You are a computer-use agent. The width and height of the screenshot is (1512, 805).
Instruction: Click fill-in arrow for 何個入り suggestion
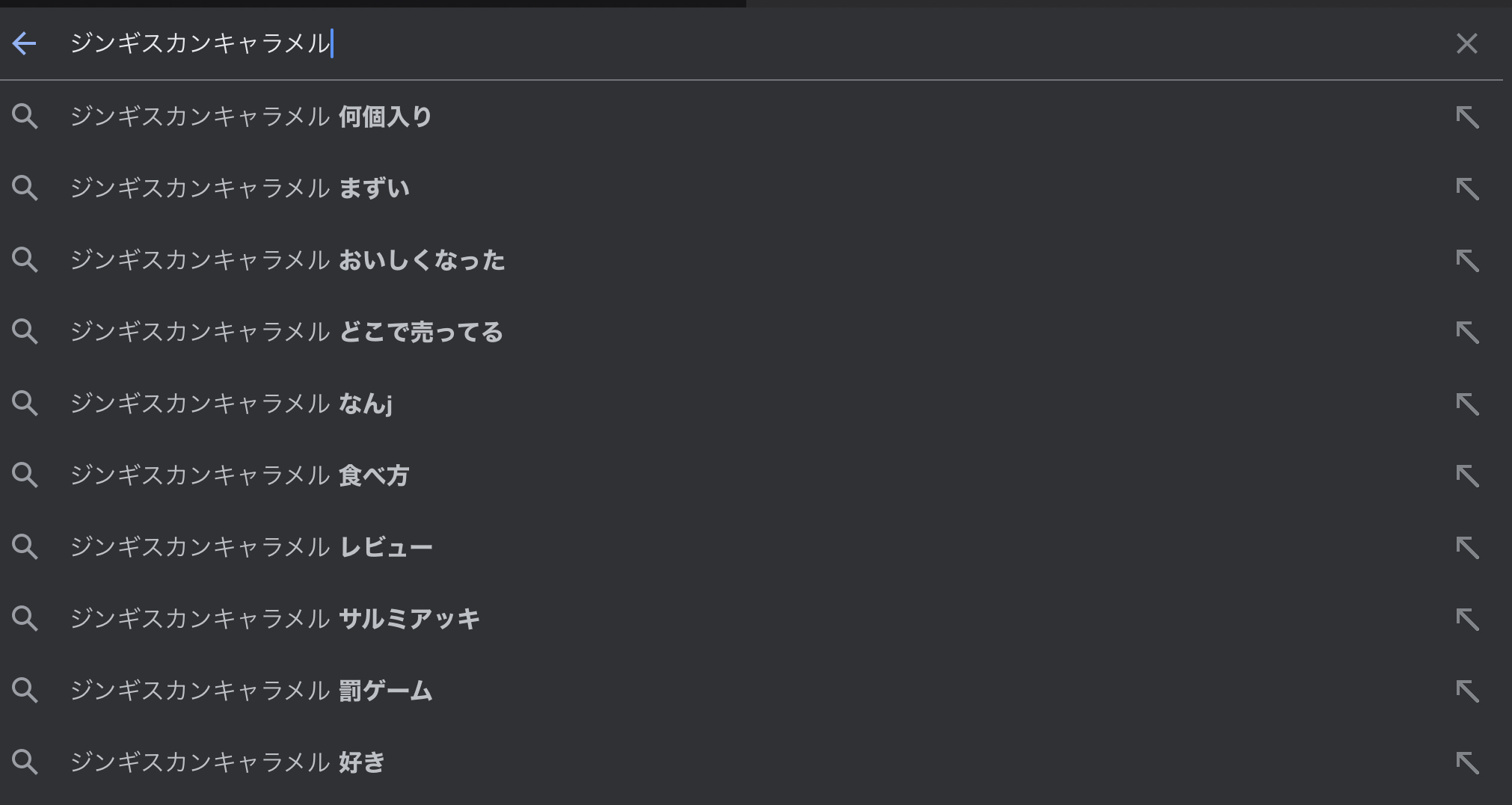click(1467, 117)
